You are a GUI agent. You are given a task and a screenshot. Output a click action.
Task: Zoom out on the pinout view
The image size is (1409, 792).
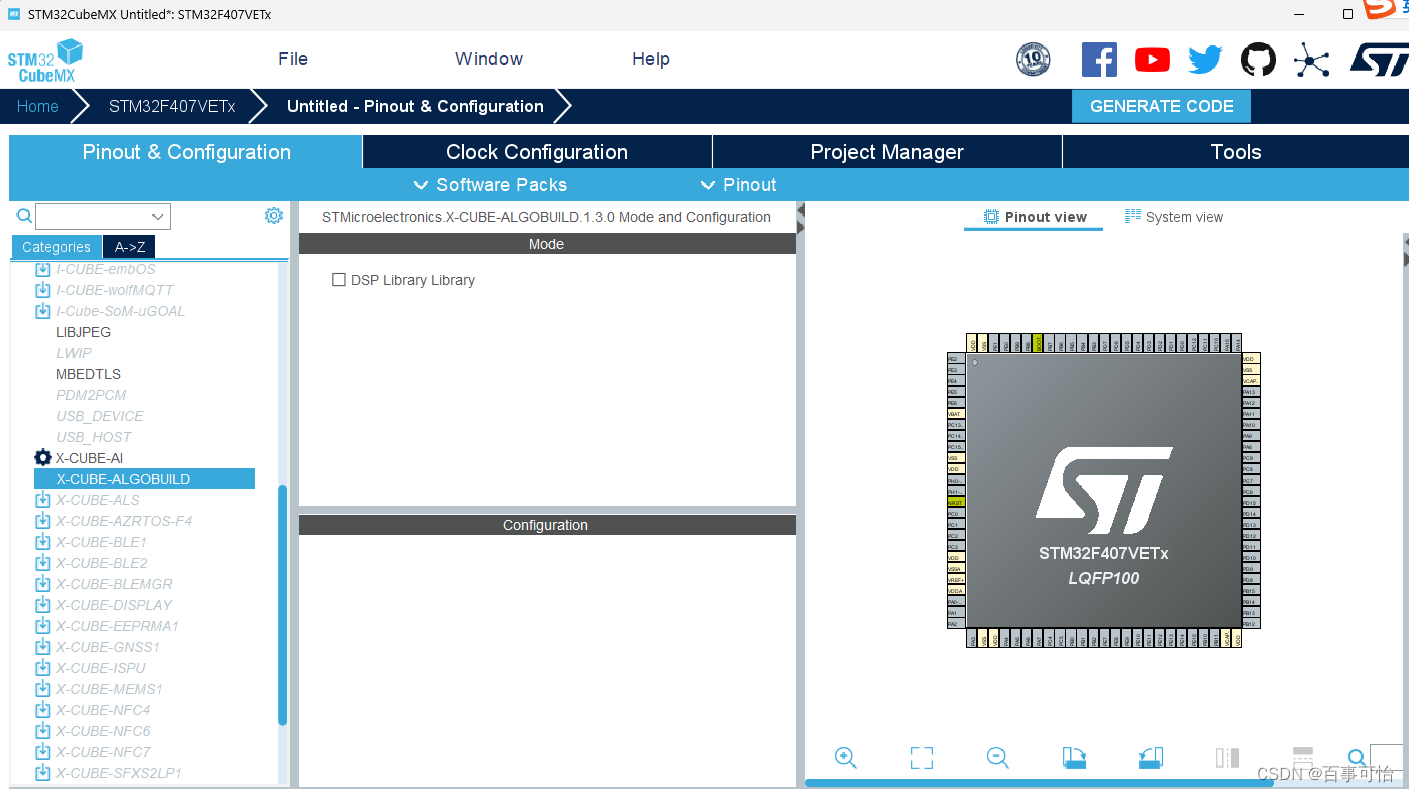tap(997, 758)
